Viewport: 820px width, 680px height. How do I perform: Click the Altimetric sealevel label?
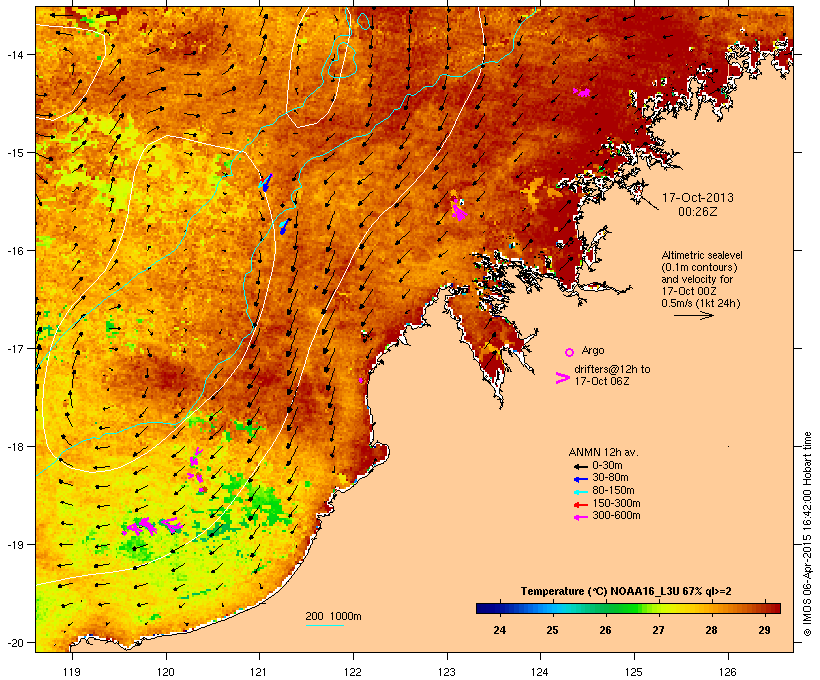[x=702, y=255]
